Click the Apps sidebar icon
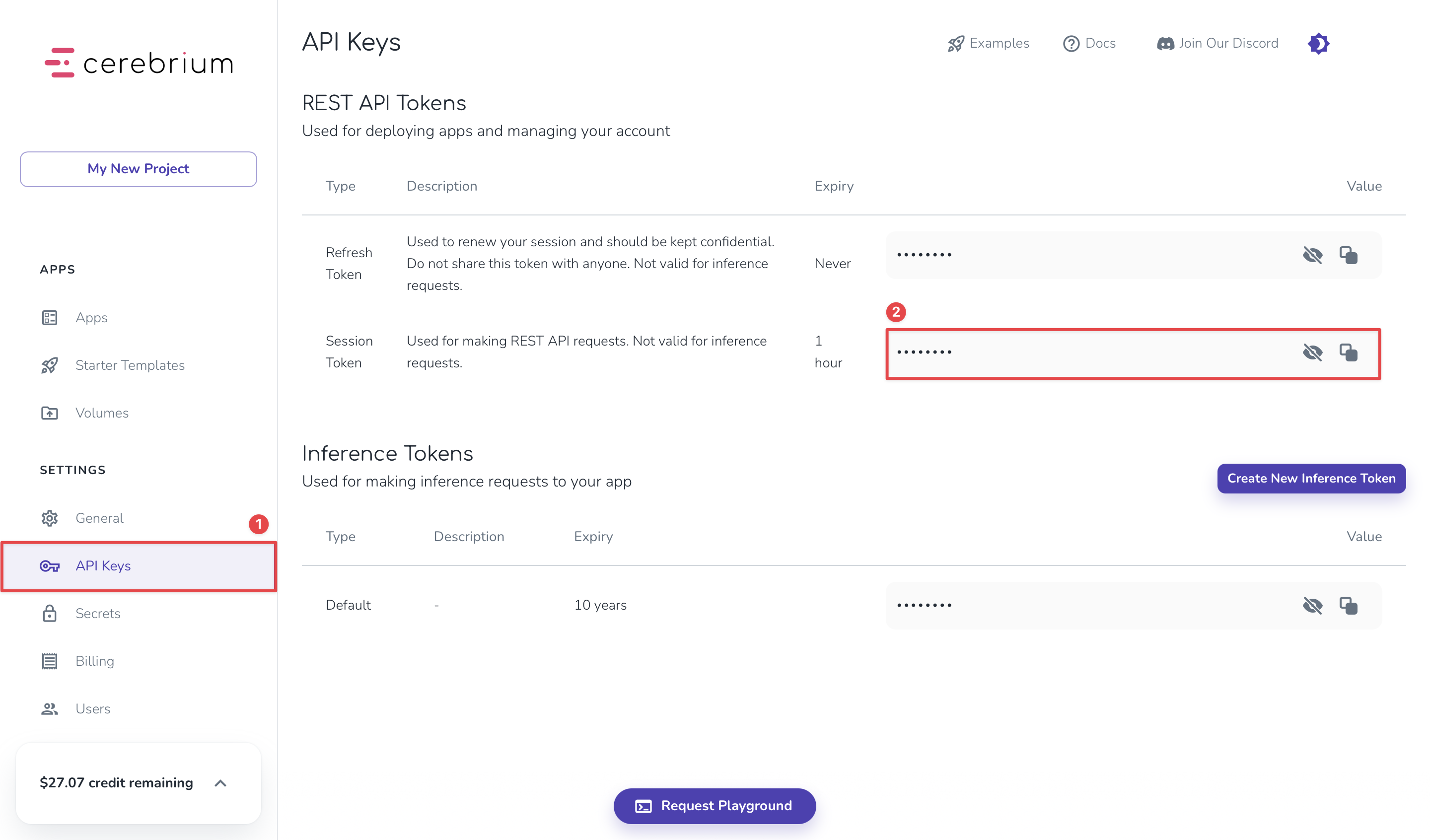 [x=49, y=317]
